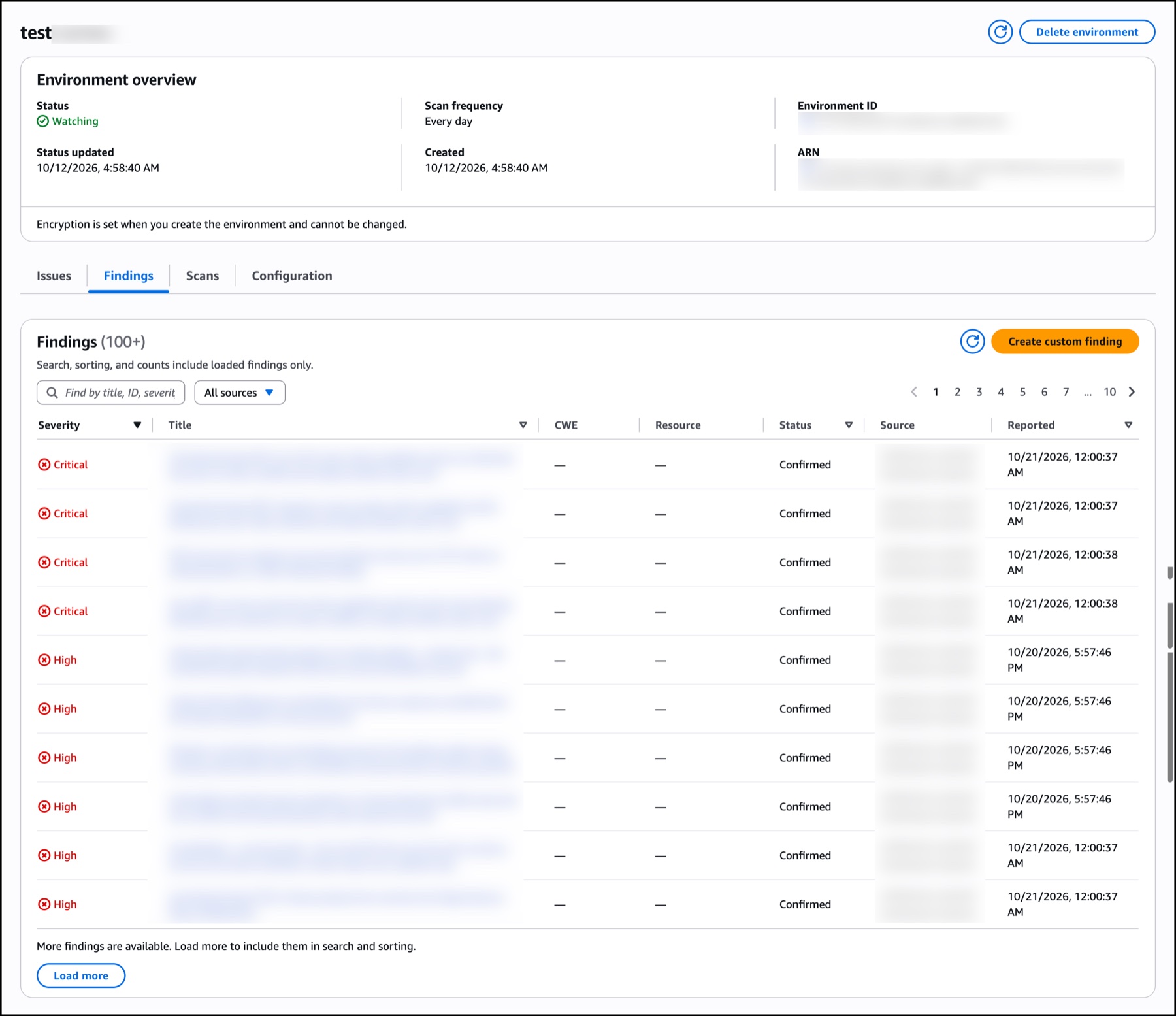Image resolution: width=1176 pixels, height=1016 pixels.
Task: Jump to findings page 10
Action: (1109, 392)
